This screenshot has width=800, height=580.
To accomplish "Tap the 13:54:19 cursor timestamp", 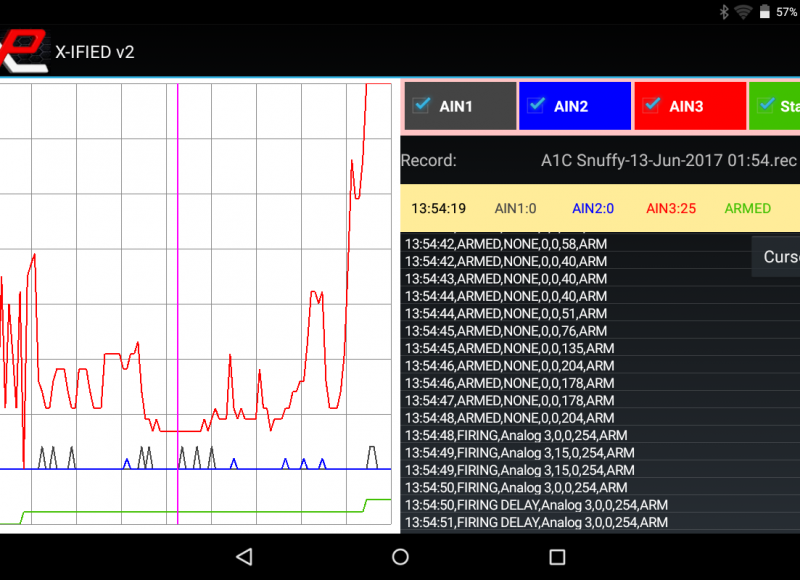I will click(x=439, y=209).
